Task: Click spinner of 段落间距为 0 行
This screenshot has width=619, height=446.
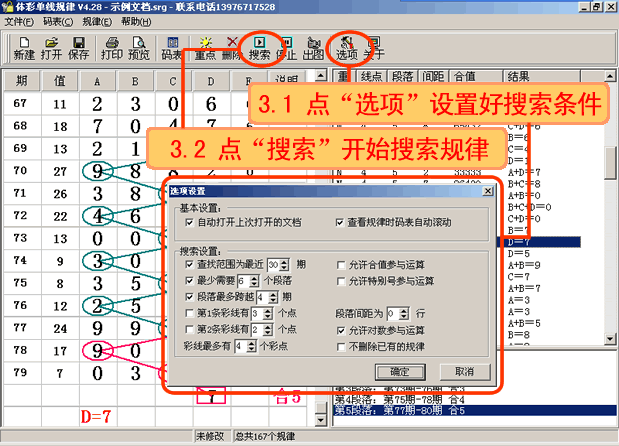Action: click(404, 314)
